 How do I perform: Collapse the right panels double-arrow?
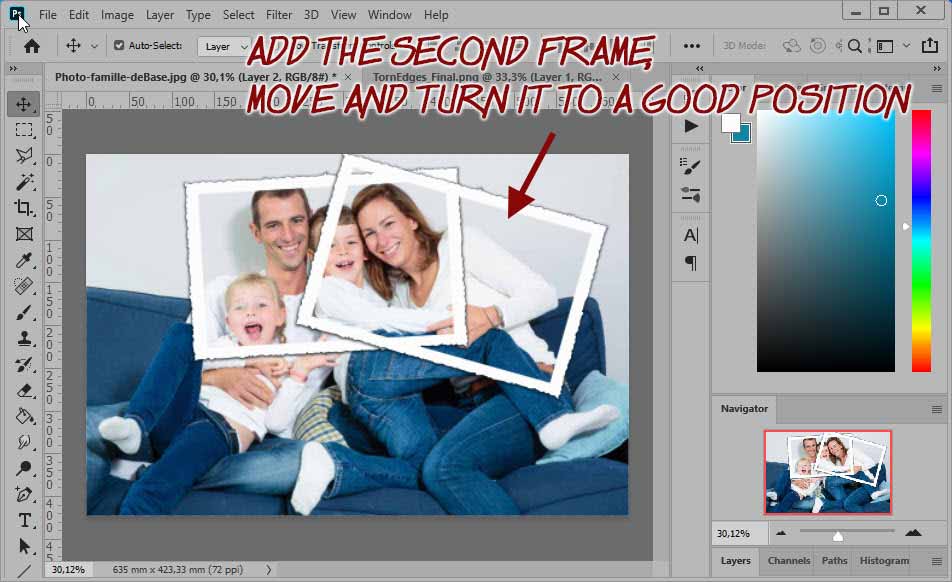pos(937,69)
